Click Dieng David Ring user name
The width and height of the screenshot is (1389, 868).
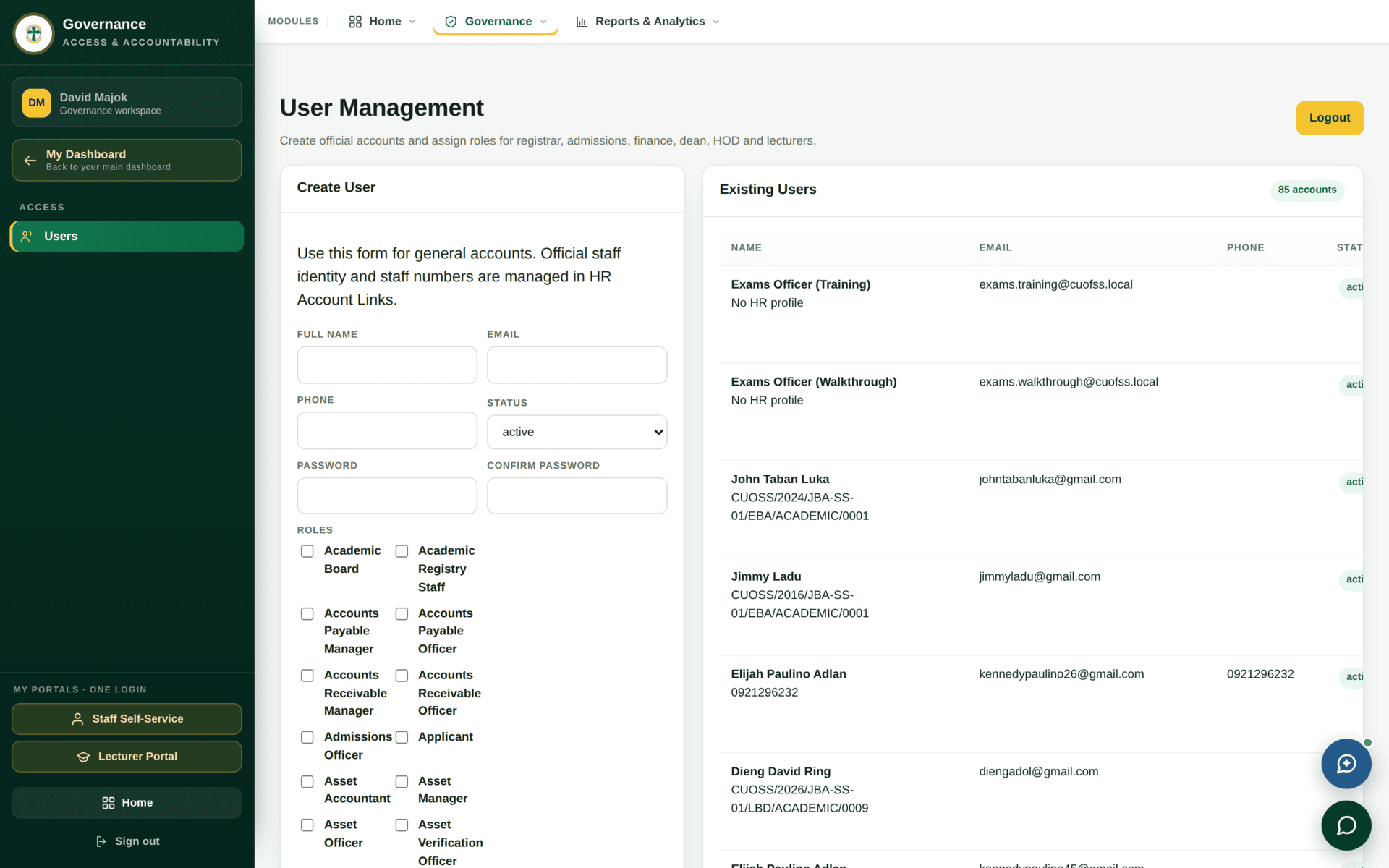click(x=781, y=772)
